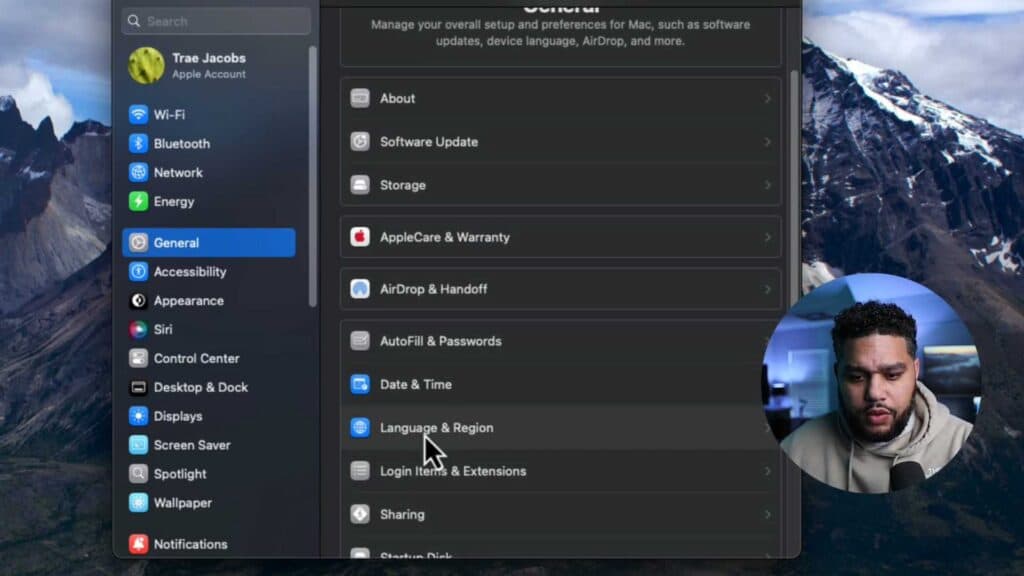Image resolution: width=1024 pixels, height=576 pixels.
Task: Click the Notifications bell icon
Action: tap(138, 544)
